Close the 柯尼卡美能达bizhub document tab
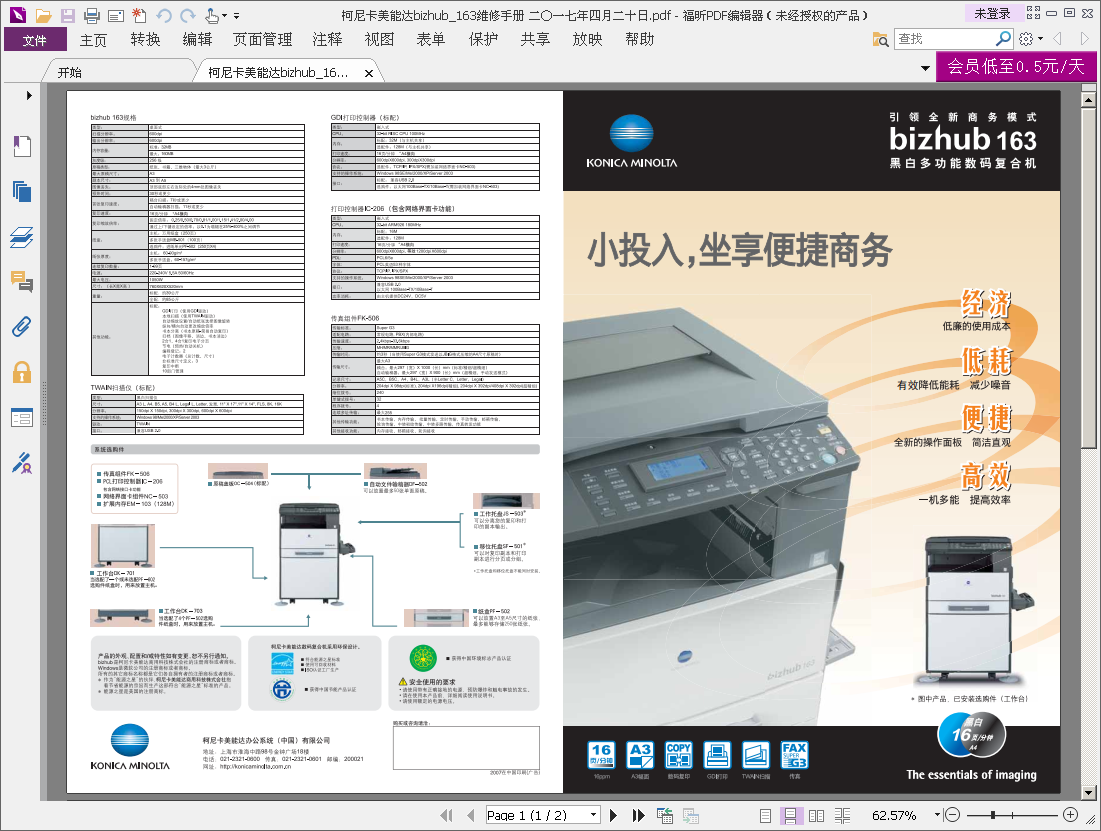 (x=369, y=73)
